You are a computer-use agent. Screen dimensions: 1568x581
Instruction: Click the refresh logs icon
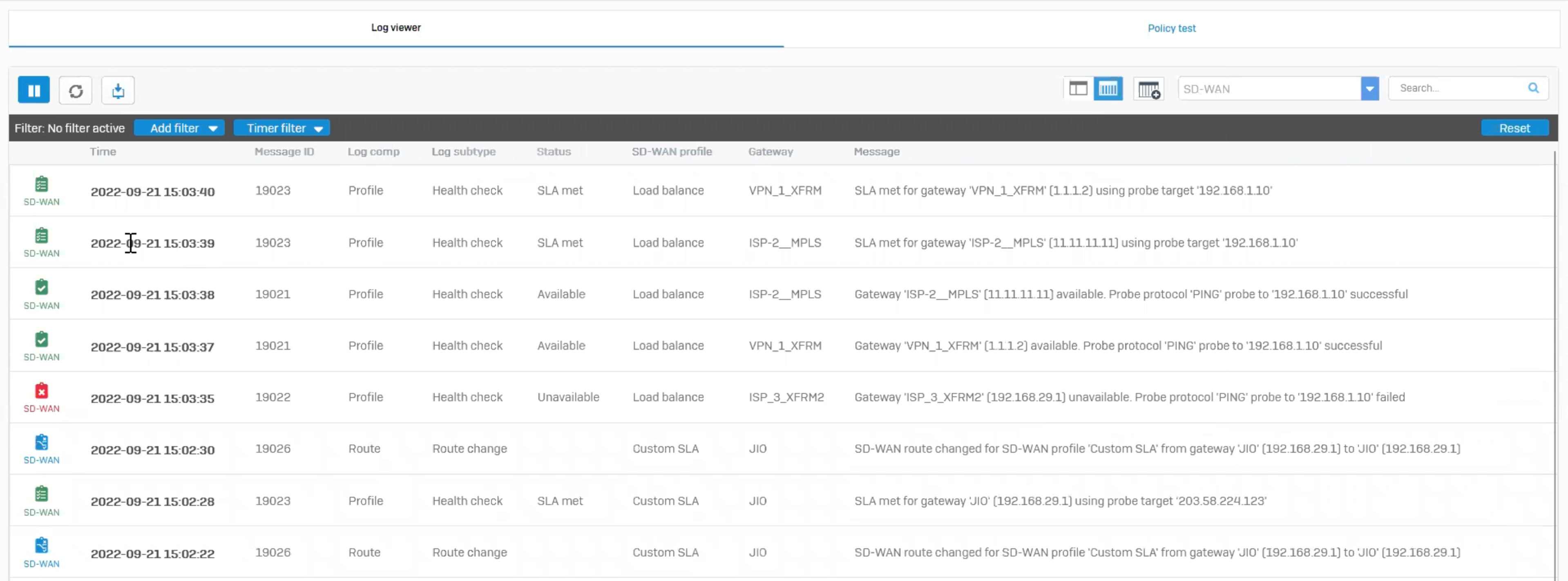(x=76, y=91)
